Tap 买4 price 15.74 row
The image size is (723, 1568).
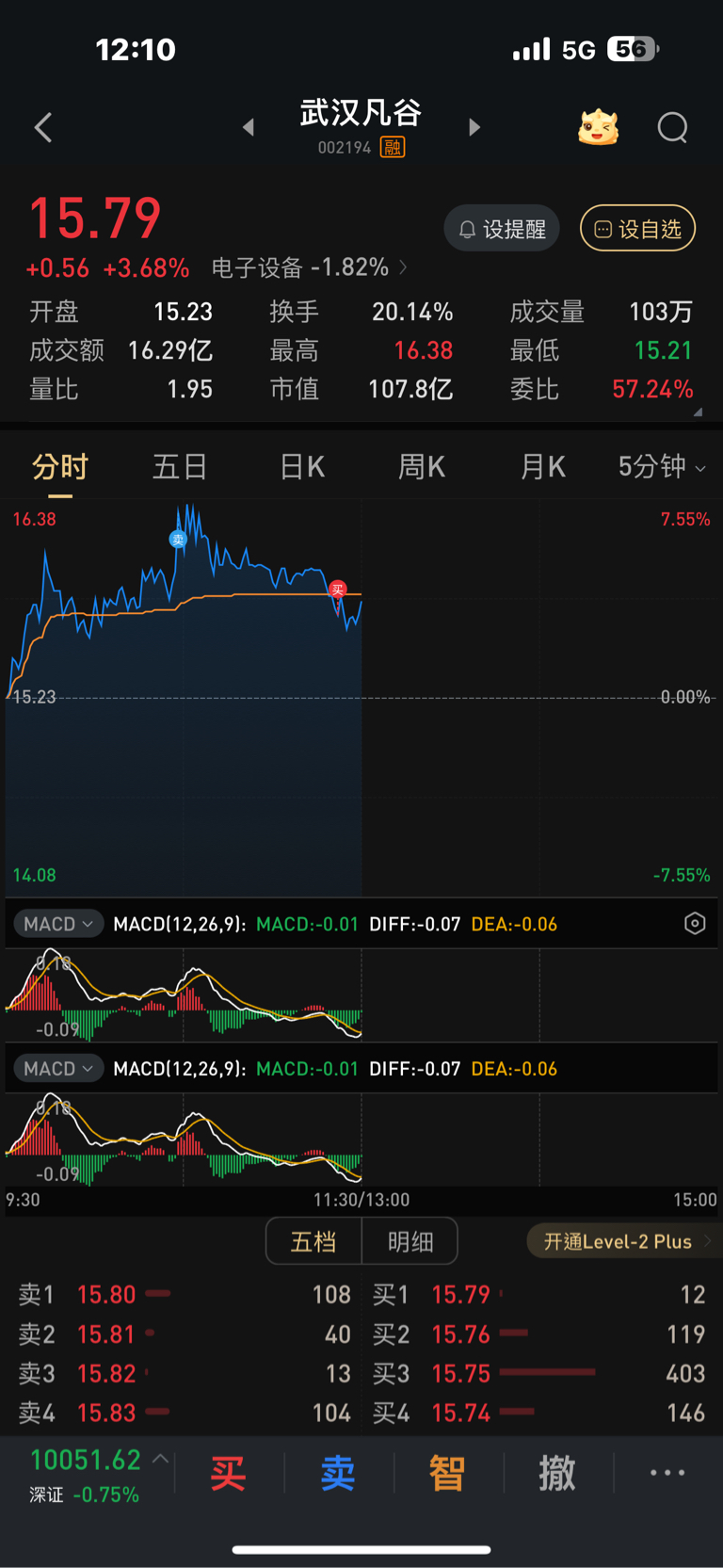[x=538, y=1413]
